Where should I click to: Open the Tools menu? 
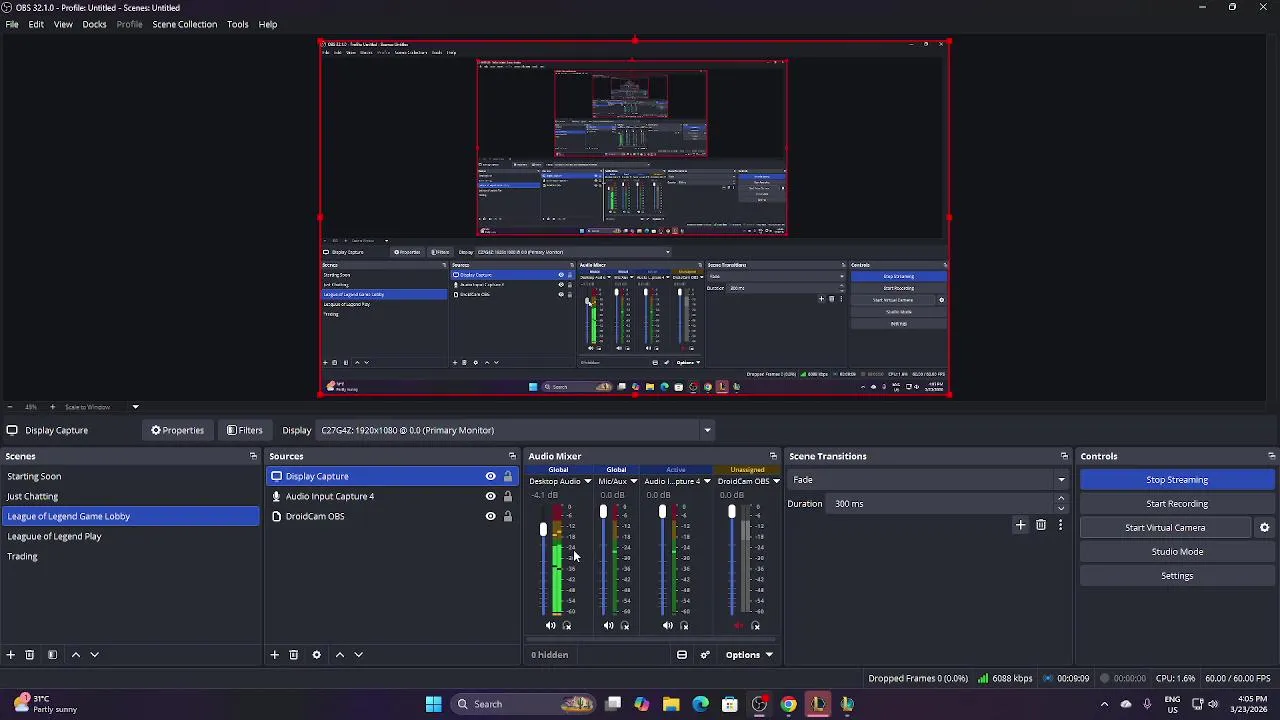237,24
